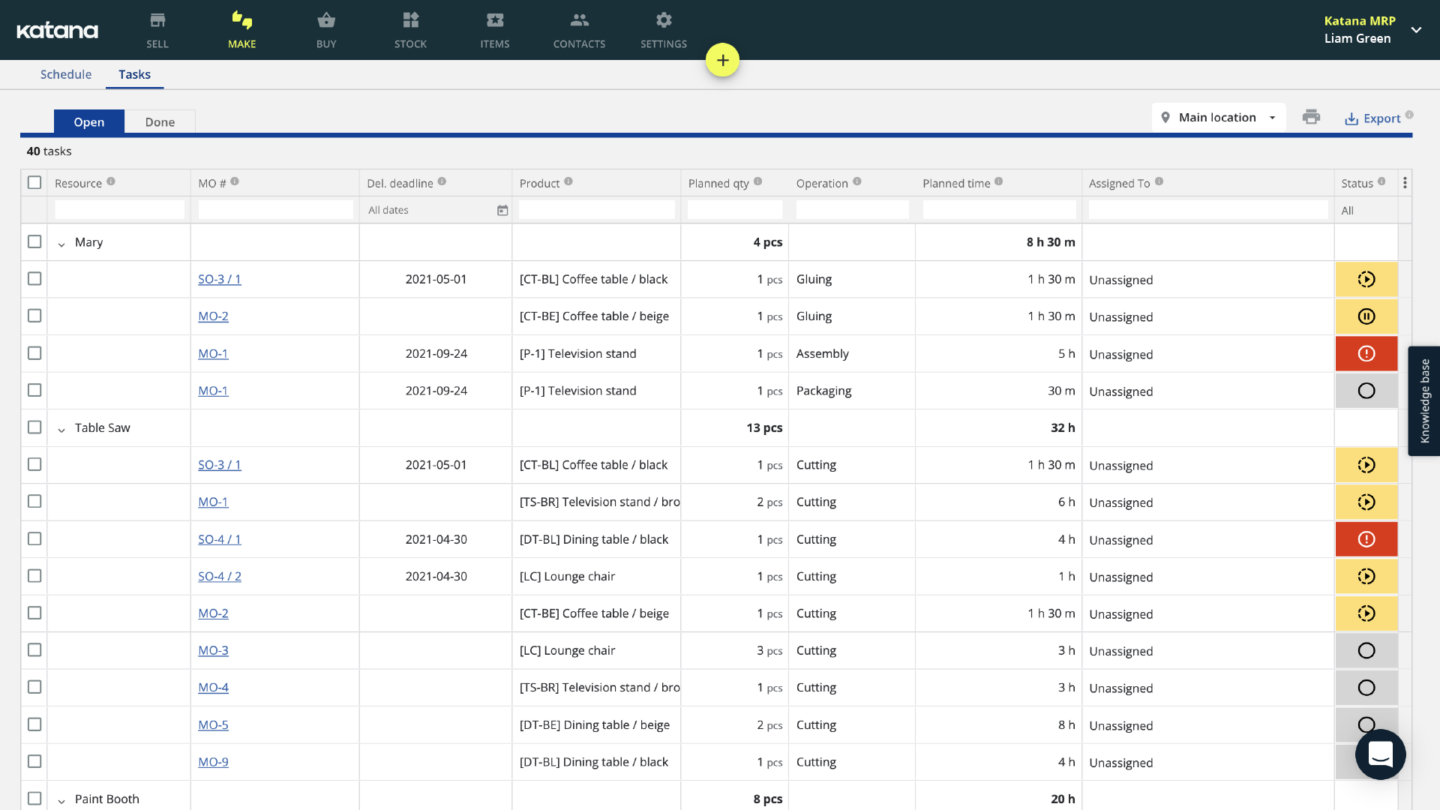Check the Mary resource group checkbox
The image size is (1440, 810).
(35, 242)
